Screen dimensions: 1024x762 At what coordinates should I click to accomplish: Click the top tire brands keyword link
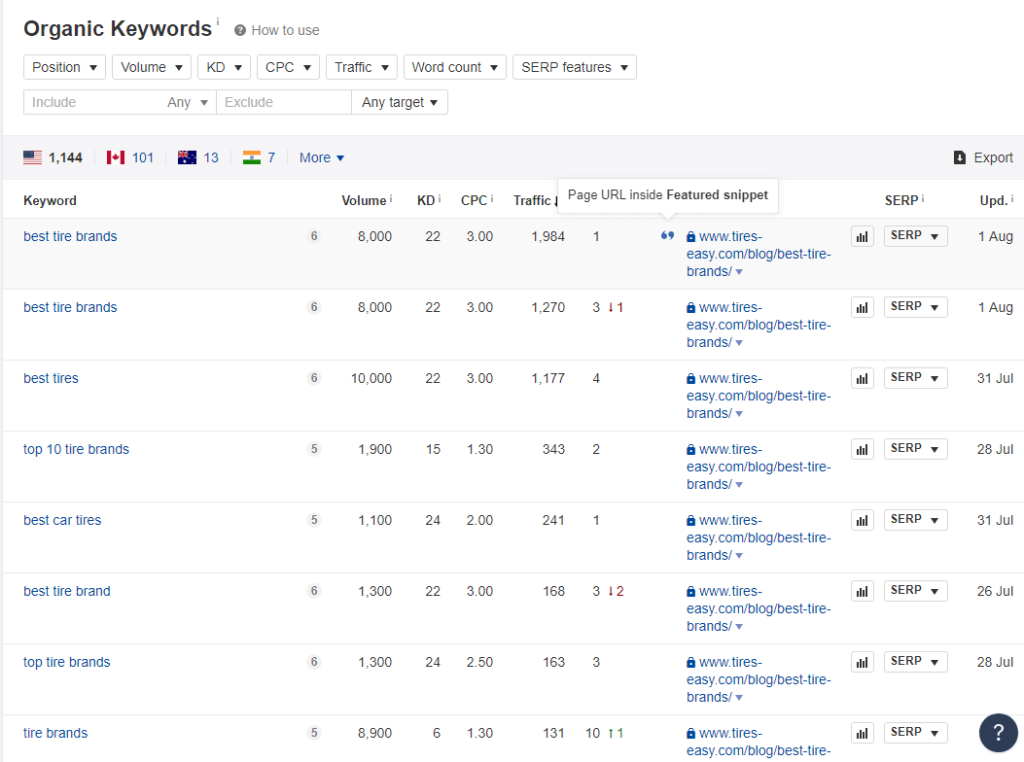[67, 662]
